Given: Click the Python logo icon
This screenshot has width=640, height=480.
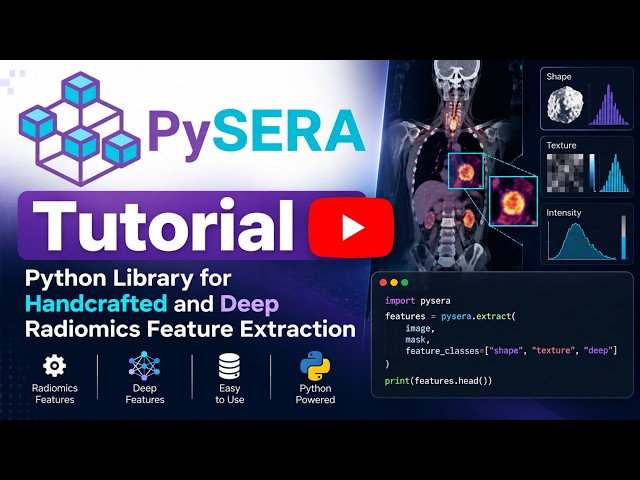Looking at the screenshot, I should coord(315,366).
